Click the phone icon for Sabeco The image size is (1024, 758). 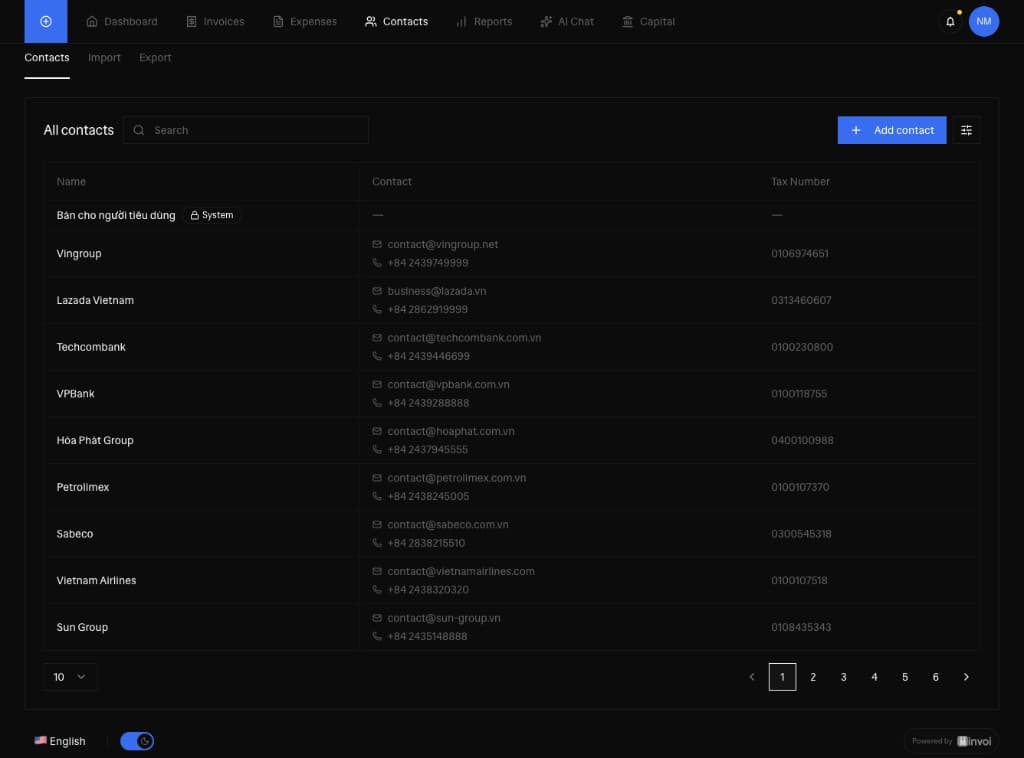pyautogui.click(x=377, y=543)
